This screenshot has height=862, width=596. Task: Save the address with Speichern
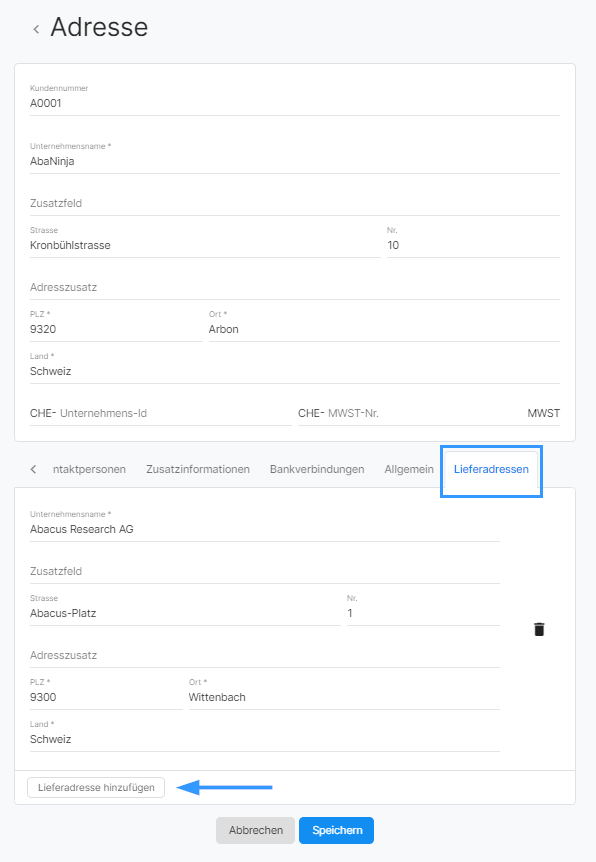(336, 830)
